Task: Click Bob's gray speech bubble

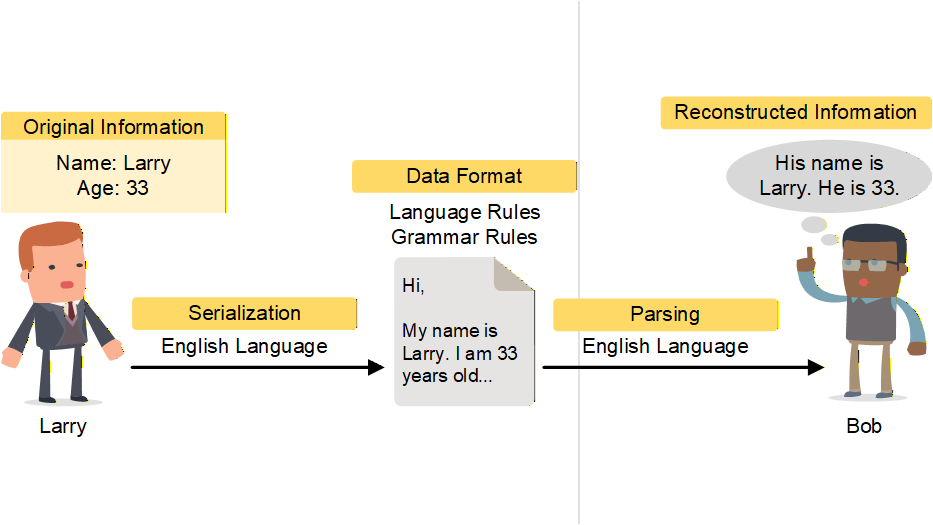Action: click(829, 174)
